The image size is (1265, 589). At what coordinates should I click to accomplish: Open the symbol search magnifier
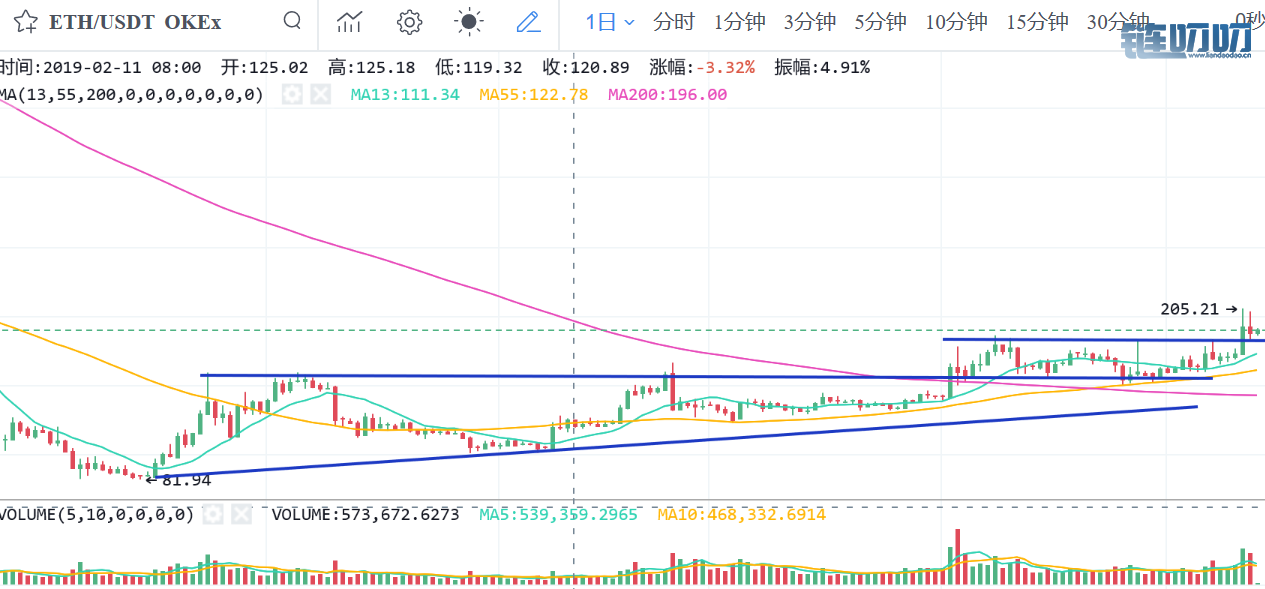click(x=292, y=21)
